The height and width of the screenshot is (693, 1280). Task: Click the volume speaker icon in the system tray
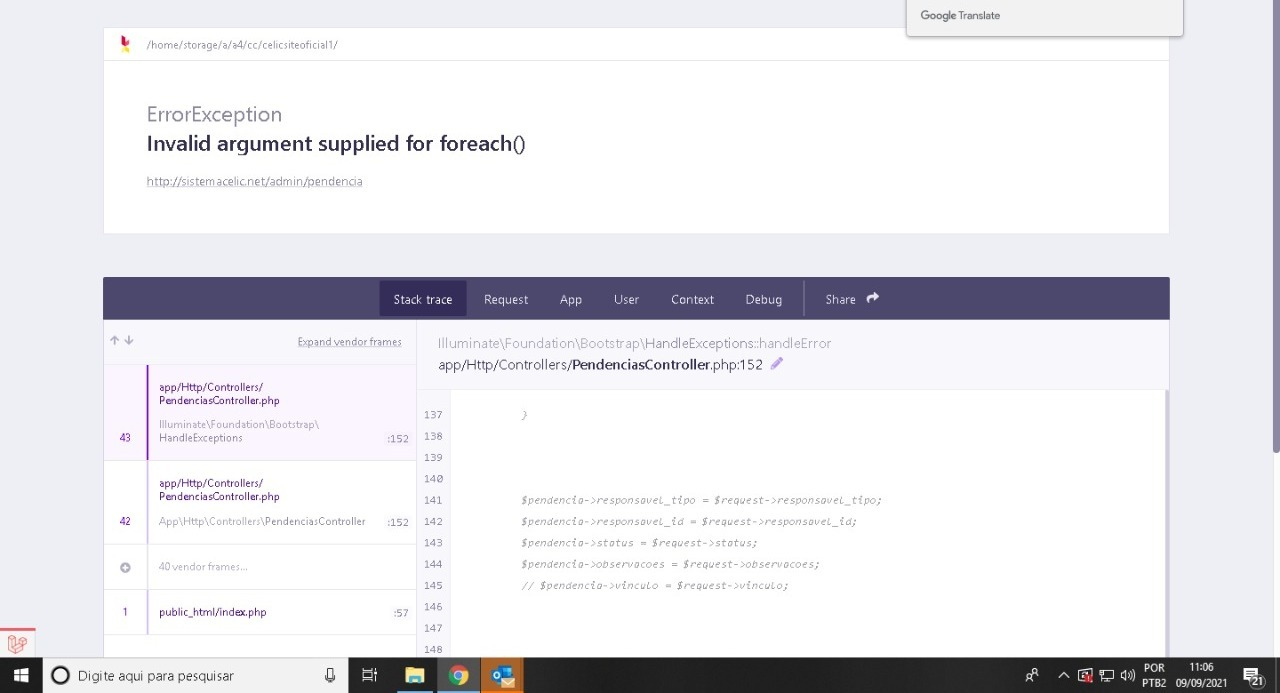pyautogui.click(x=1128, y=675)
